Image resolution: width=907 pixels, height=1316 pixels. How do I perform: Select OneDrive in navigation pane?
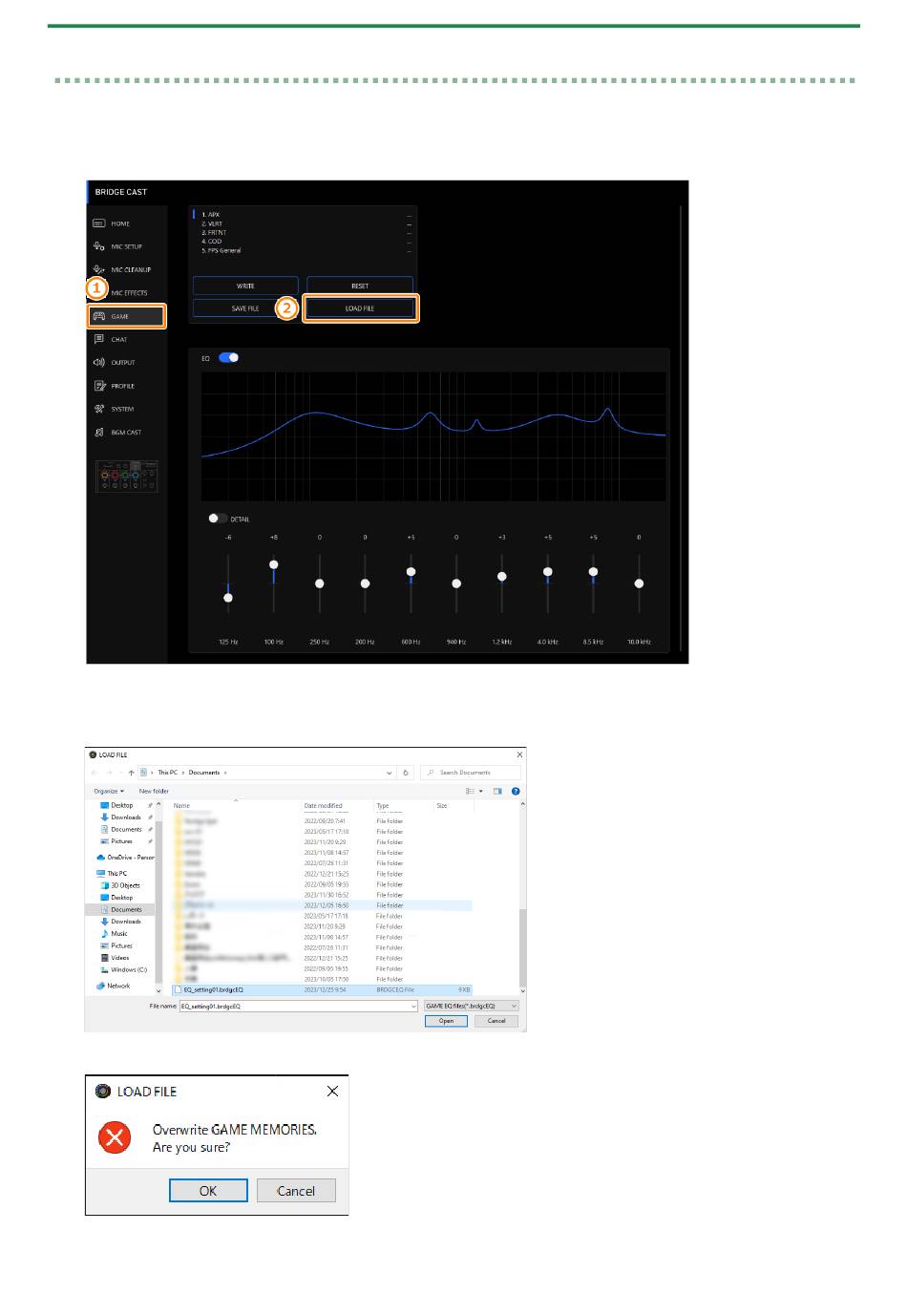pos(125,858)
